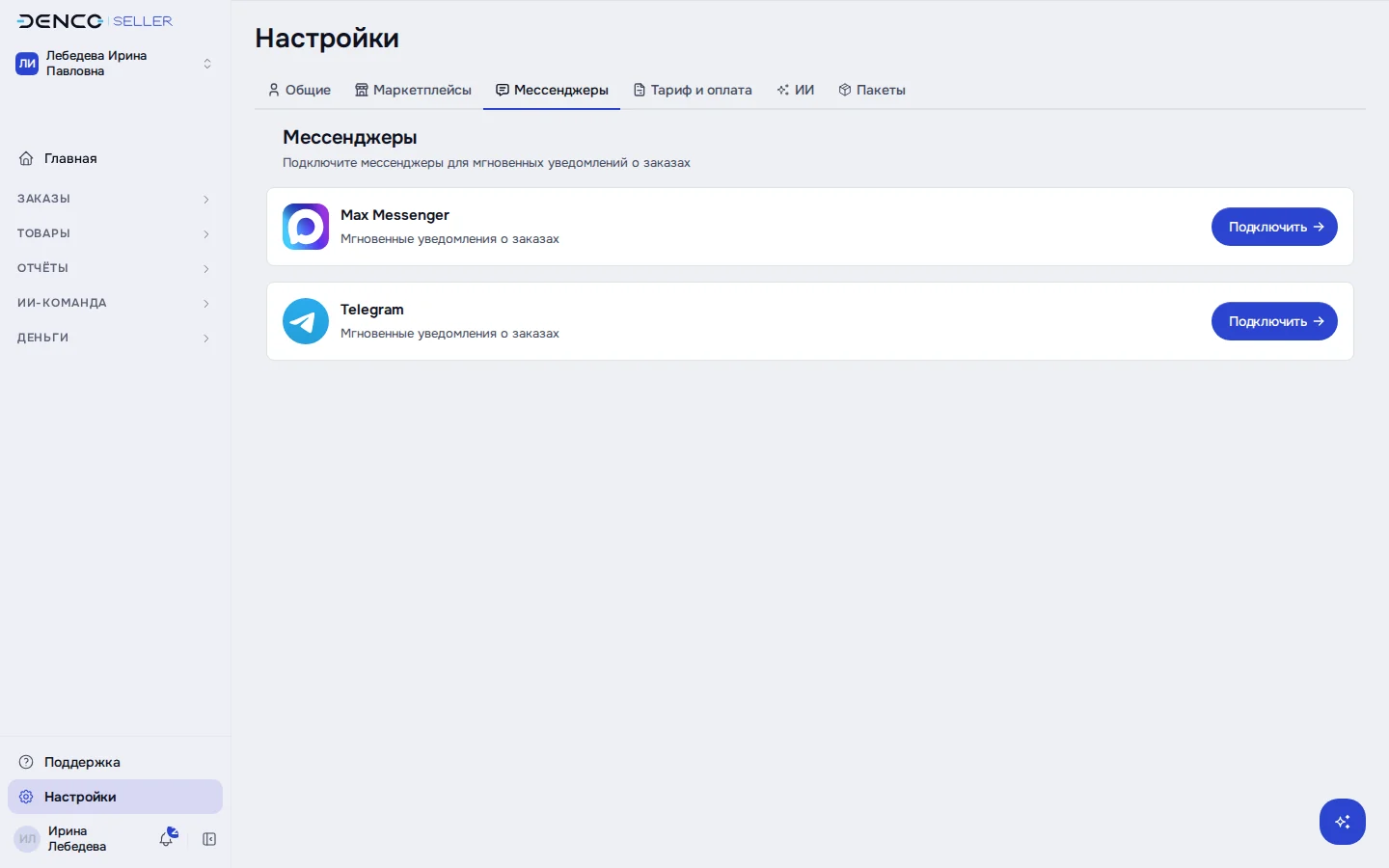Click the Max Messenger title text
This screenshot has height=868, width=1389.
pos(395,215)
